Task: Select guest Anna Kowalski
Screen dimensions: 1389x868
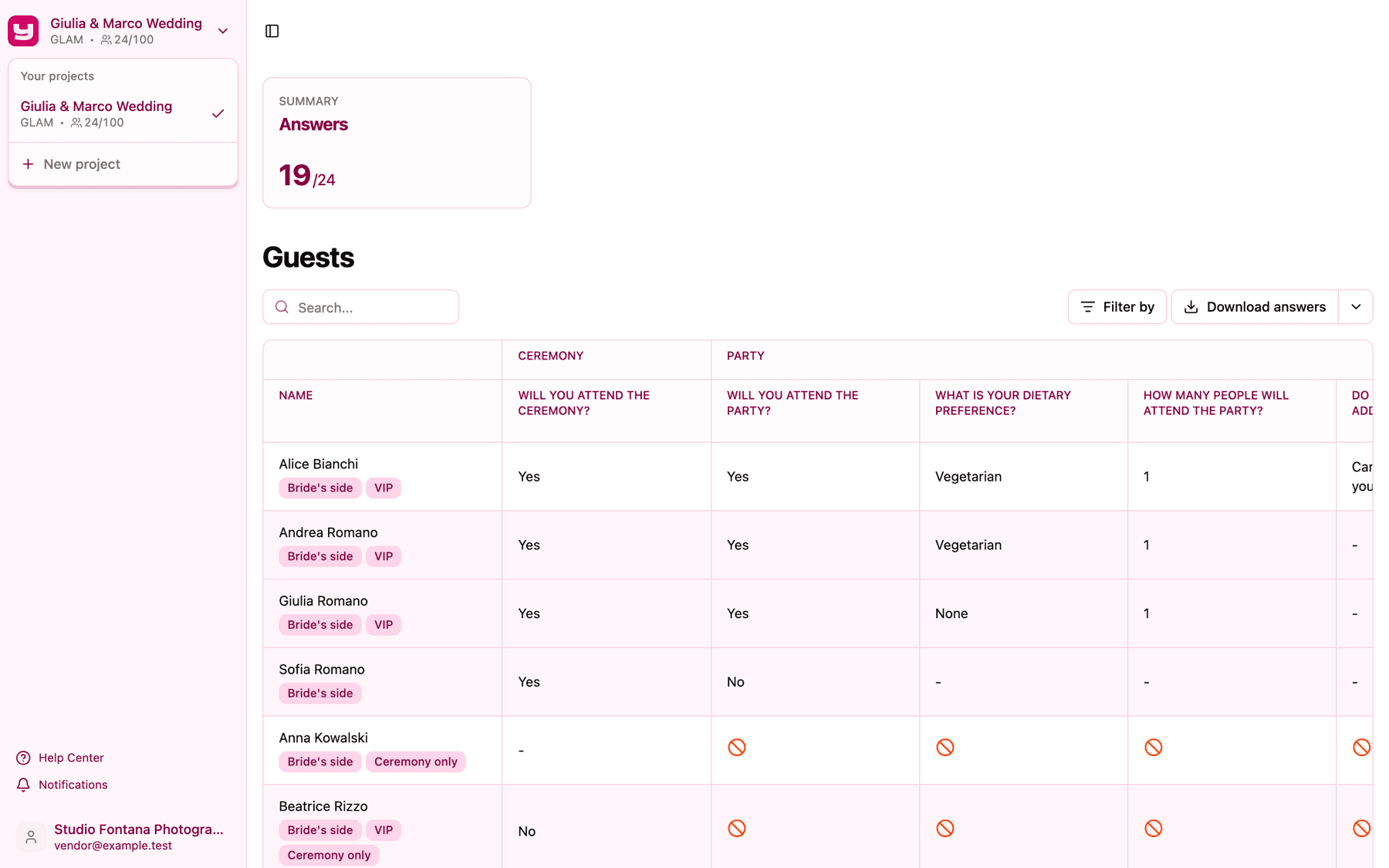Action: pyautogui.click(x=323, y=738)
